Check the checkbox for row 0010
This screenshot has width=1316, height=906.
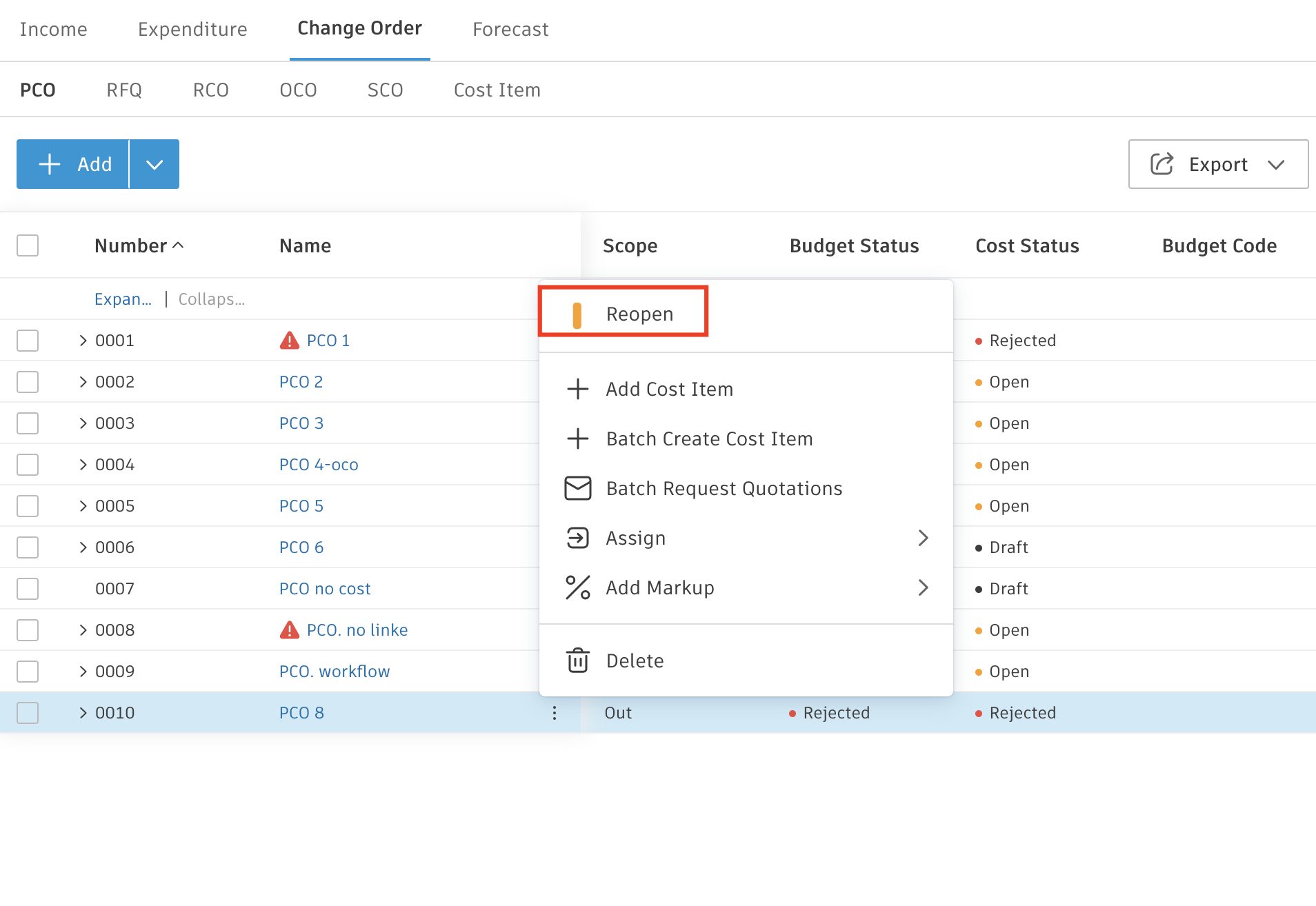click(x=28, y=713)
